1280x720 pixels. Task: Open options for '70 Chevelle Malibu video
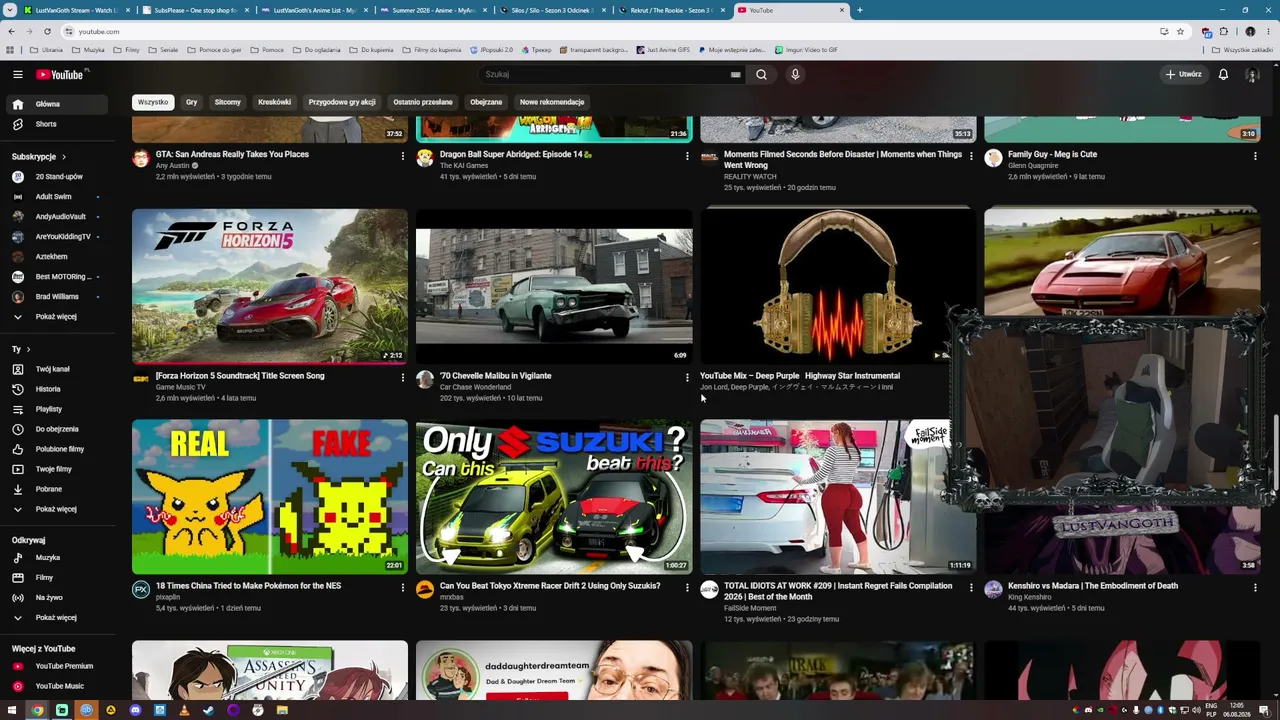tap(687, 377)
